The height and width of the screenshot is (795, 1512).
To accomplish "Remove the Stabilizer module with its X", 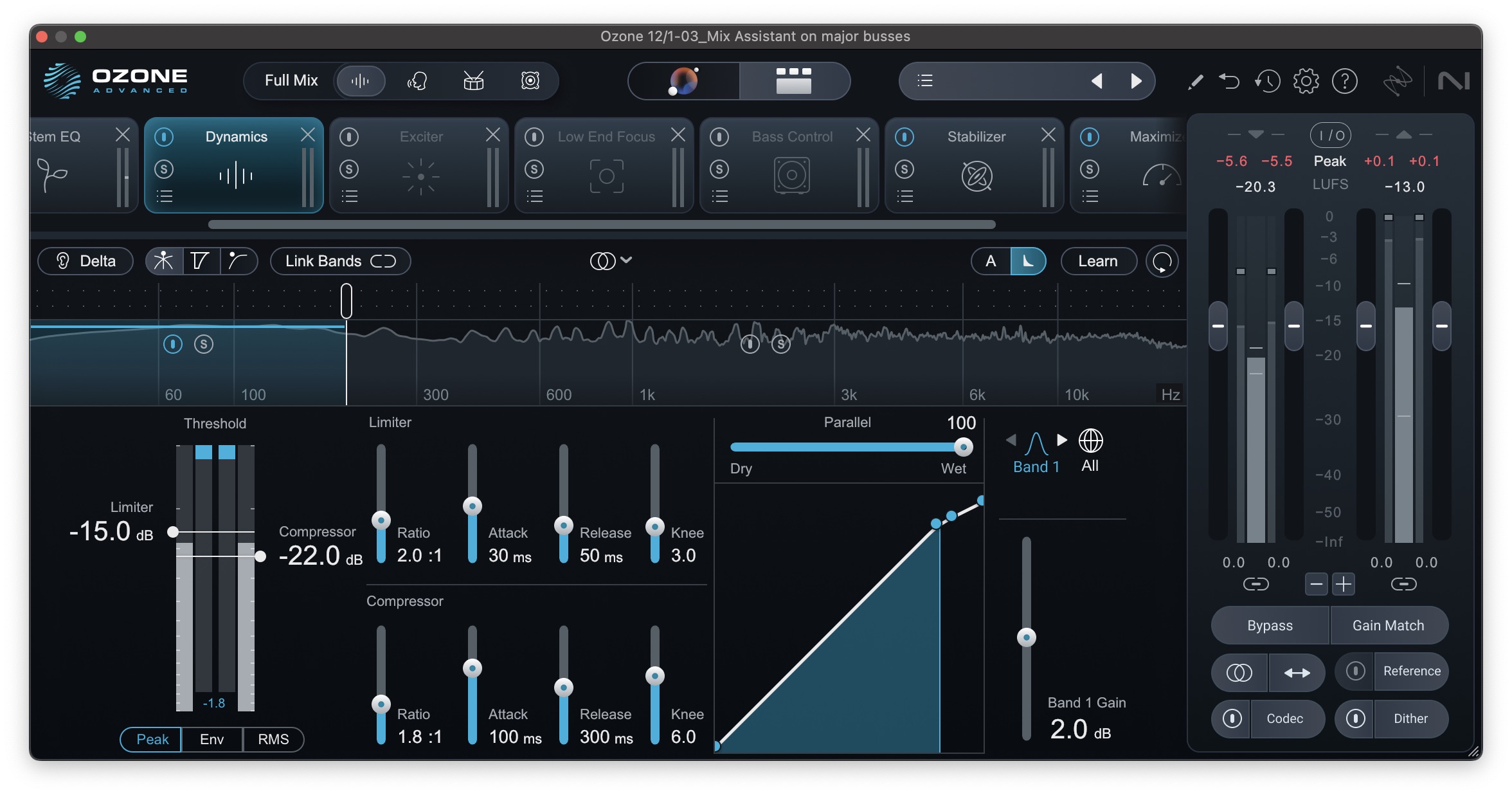I will (x=1048, y=134).
